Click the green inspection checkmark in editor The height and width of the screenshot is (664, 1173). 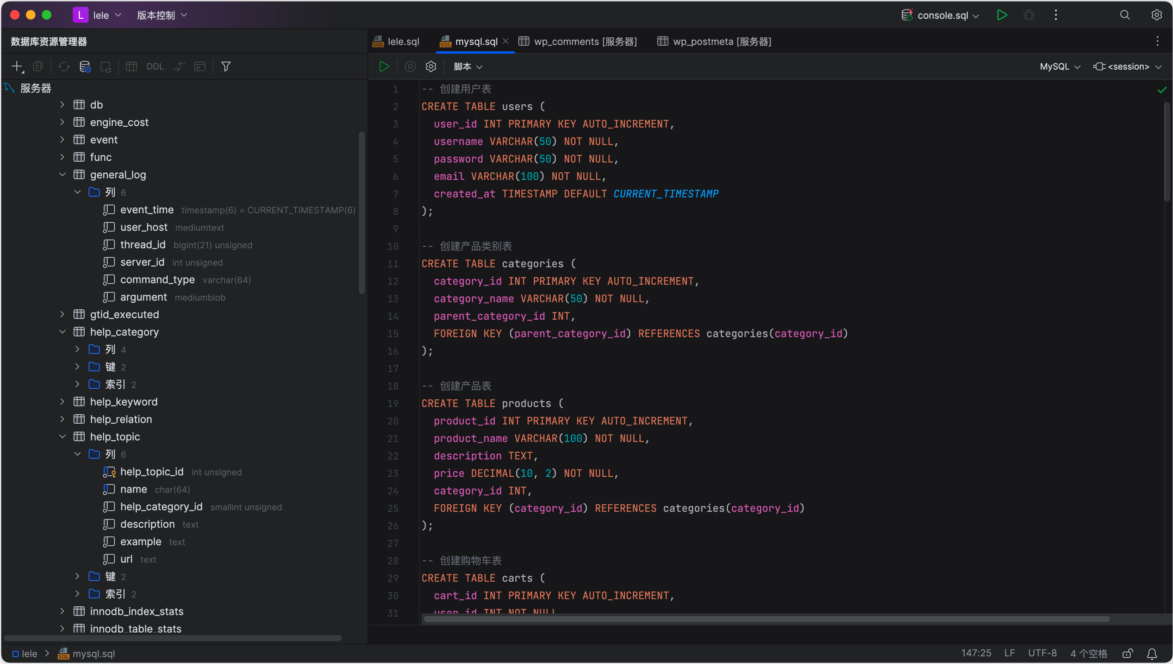[x=1162, y=90]
